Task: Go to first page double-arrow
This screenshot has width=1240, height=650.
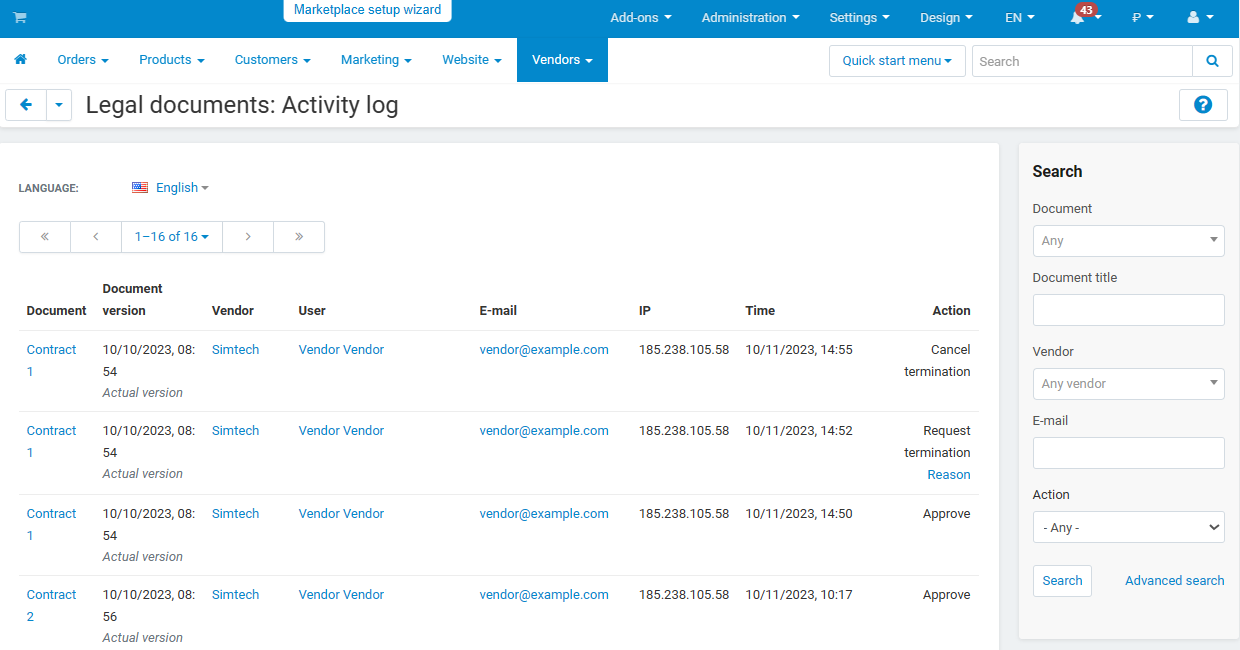Action: tap(45, 237)
